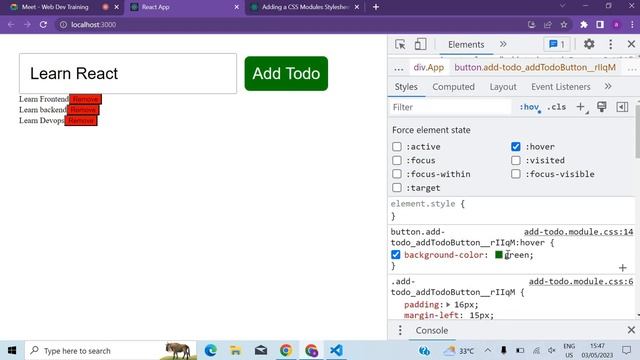Bookmark this page star icon

564,24
